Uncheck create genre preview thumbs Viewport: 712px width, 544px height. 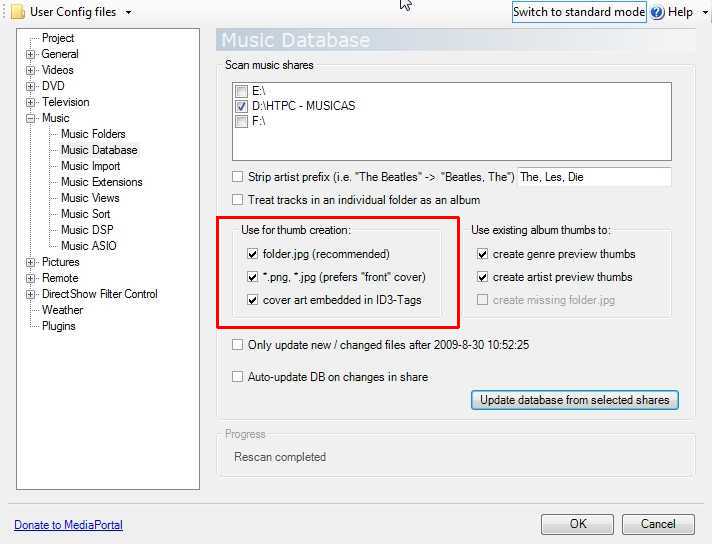(483, 254)
